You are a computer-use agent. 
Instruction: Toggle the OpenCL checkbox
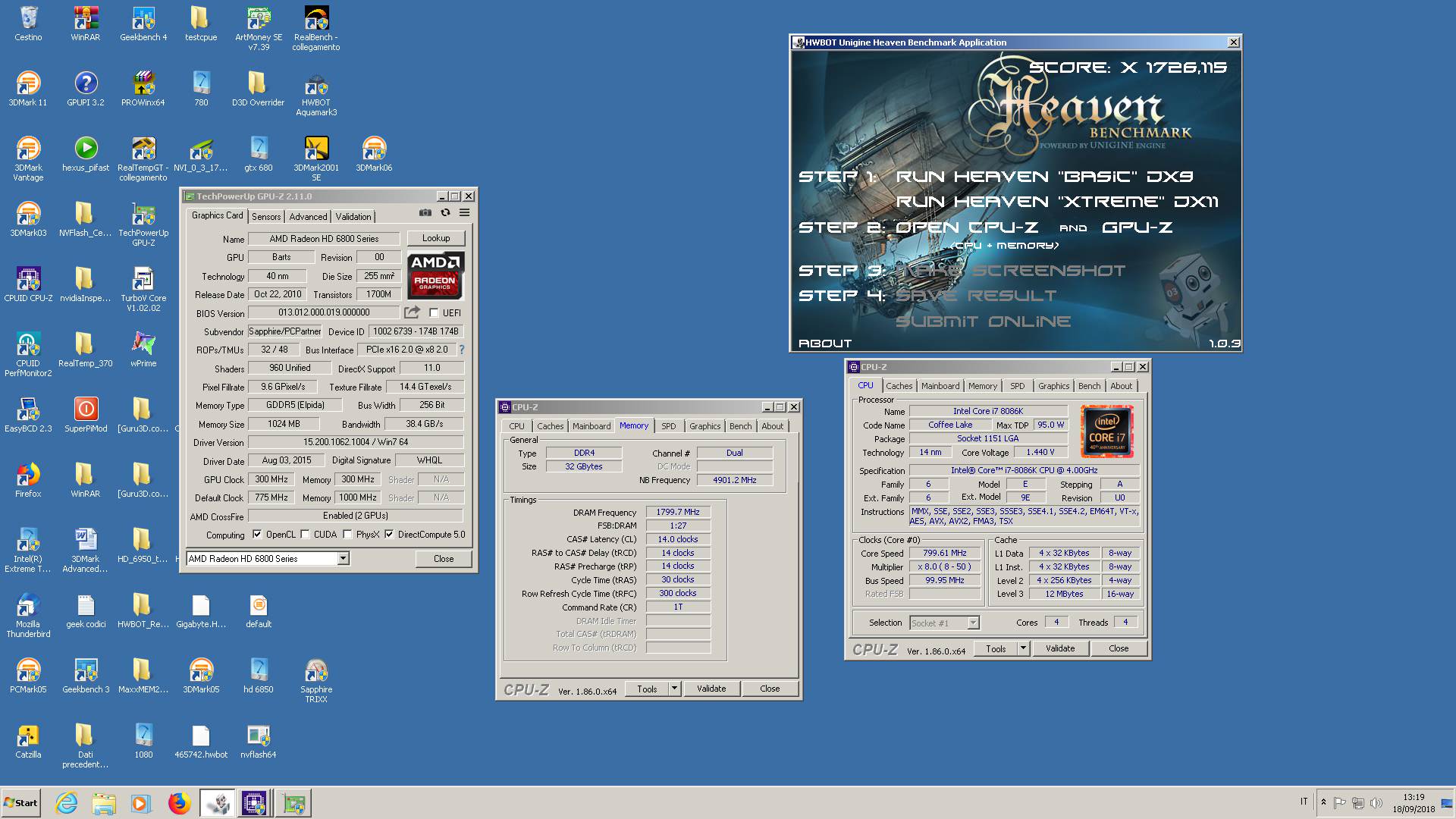click(x=257, y=535)
